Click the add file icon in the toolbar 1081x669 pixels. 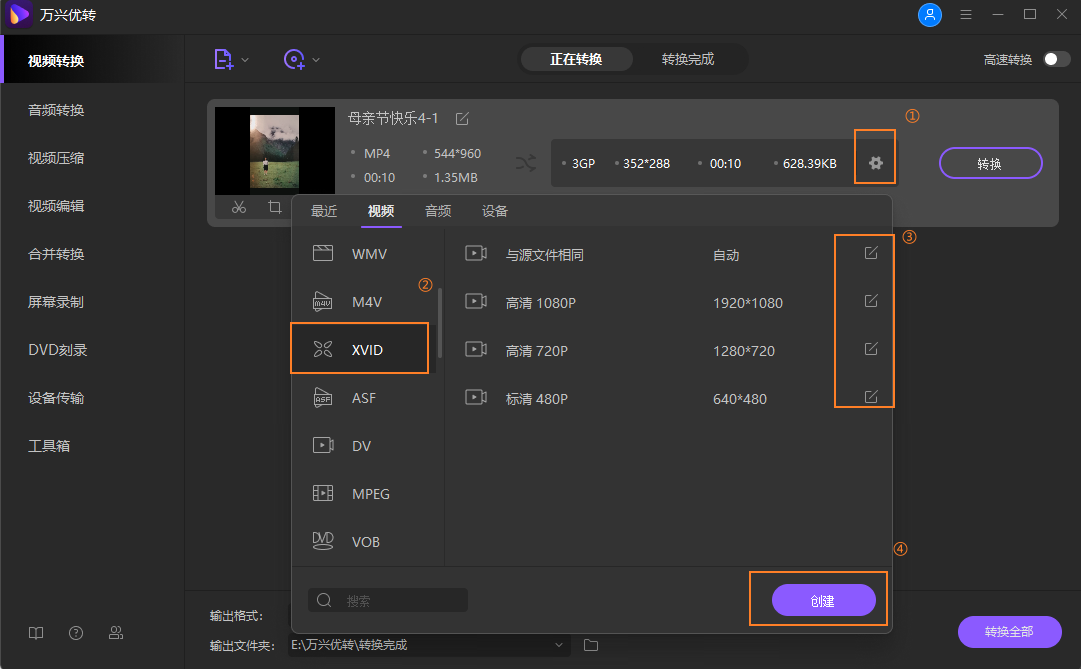tap(221, 59)
